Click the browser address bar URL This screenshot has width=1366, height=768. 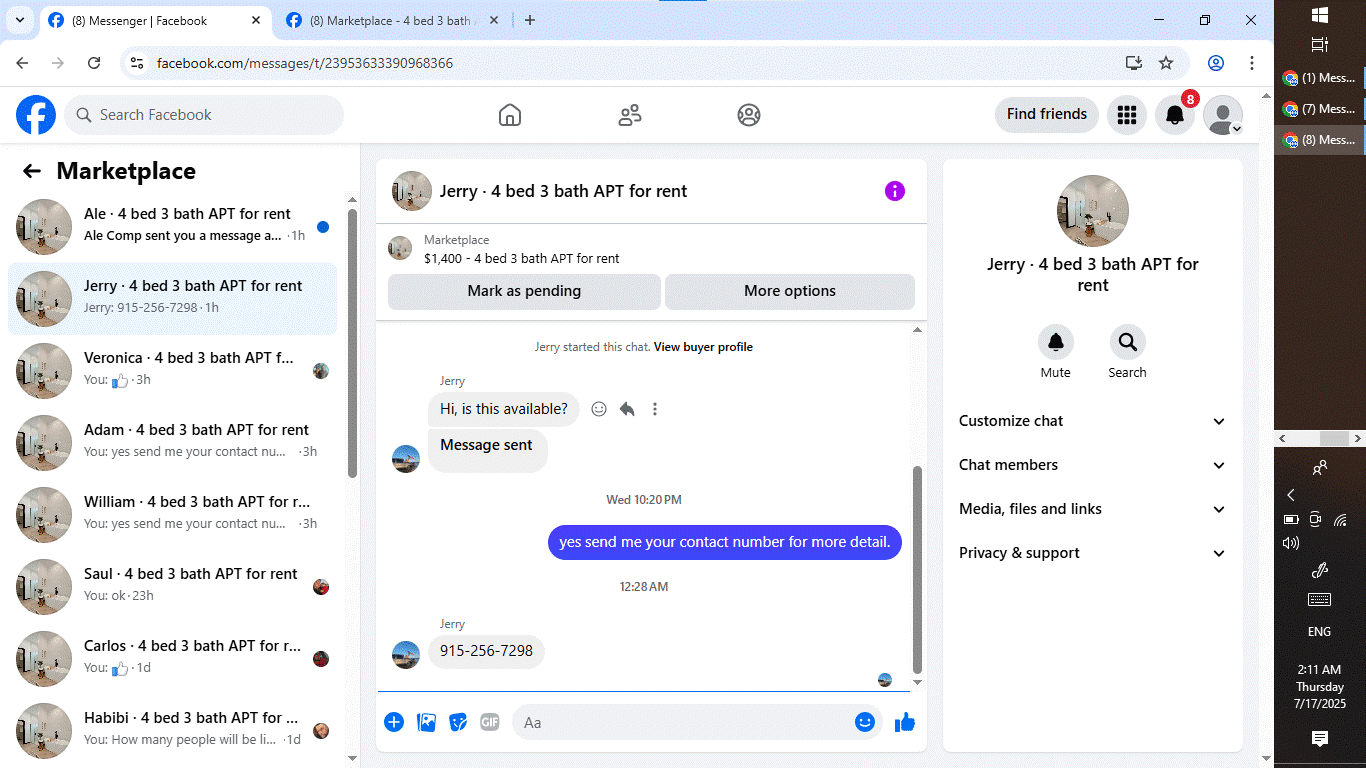[305, 63]
